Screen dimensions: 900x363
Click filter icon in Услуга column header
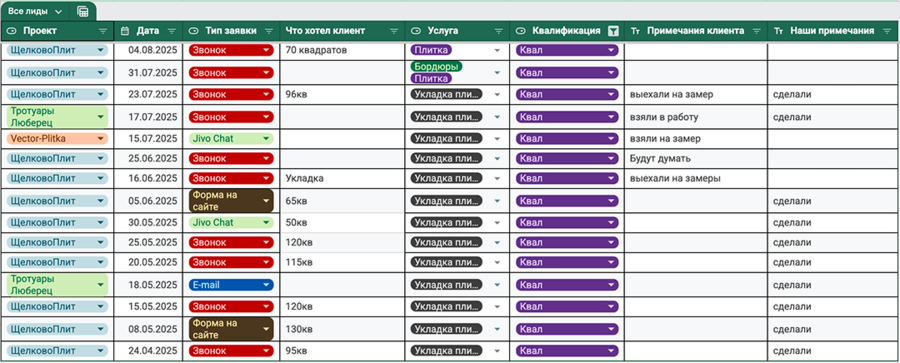(x=499, y=31)
